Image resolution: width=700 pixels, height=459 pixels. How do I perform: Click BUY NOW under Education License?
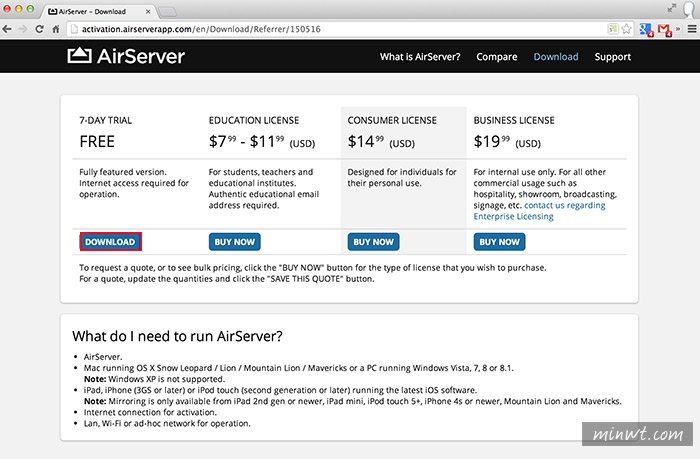click(x=234, y=242)
